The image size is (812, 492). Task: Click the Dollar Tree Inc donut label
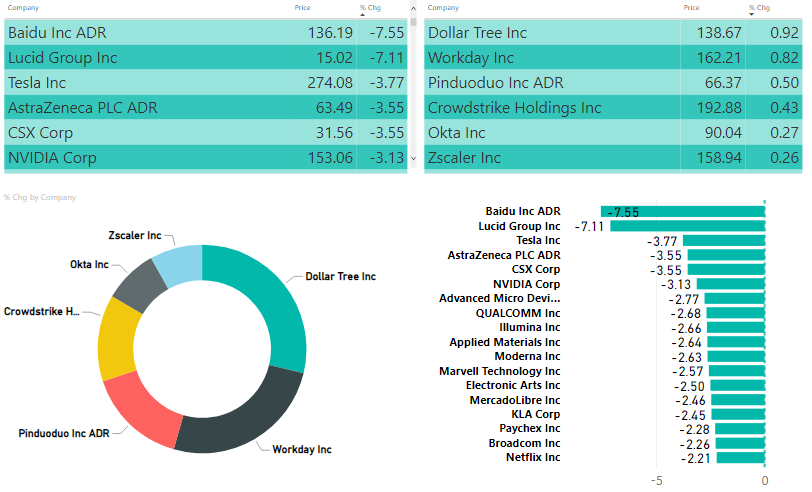[340, 277]
